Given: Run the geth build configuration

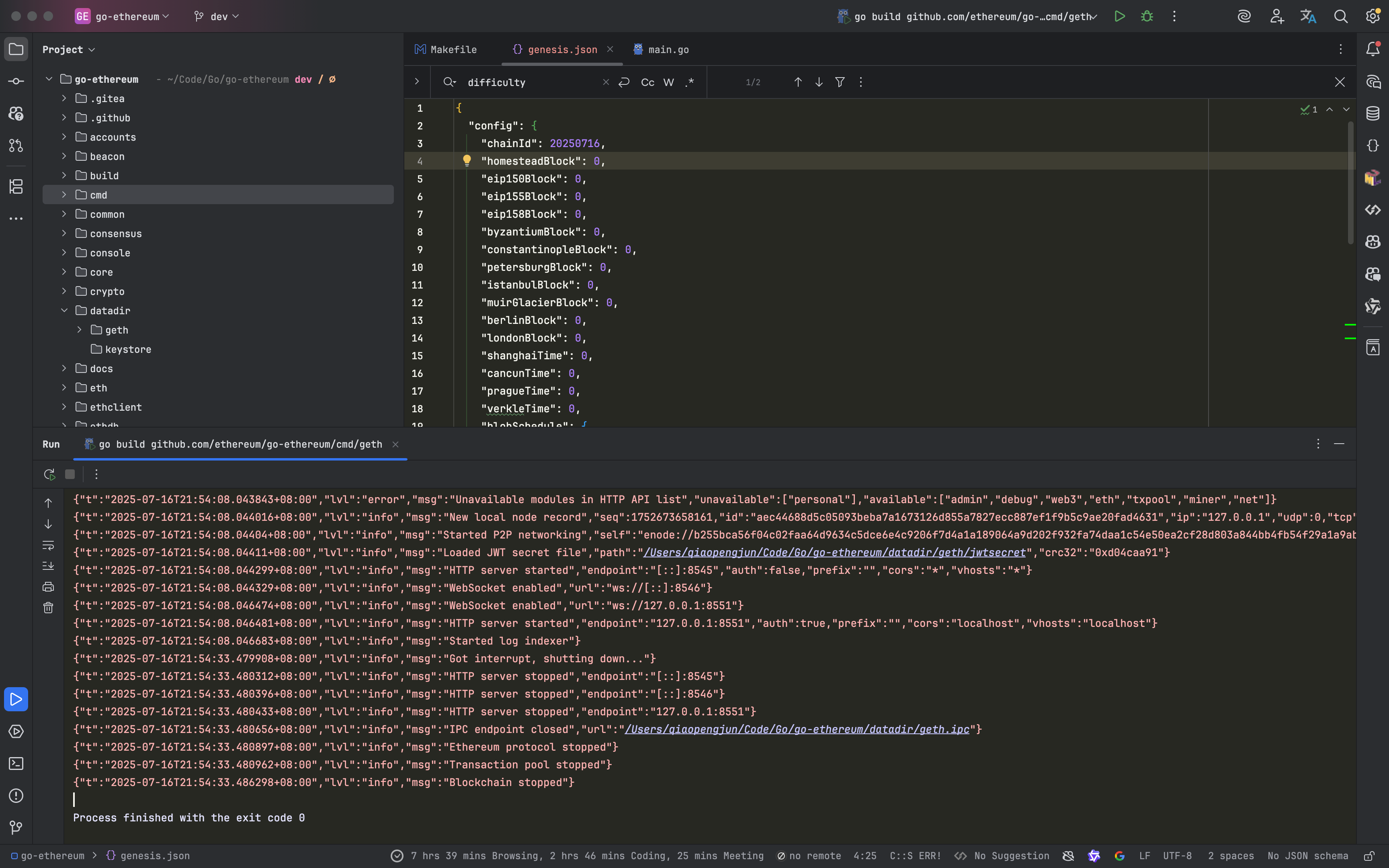Looking at the screenshot, I should [x=1119, y=16].
